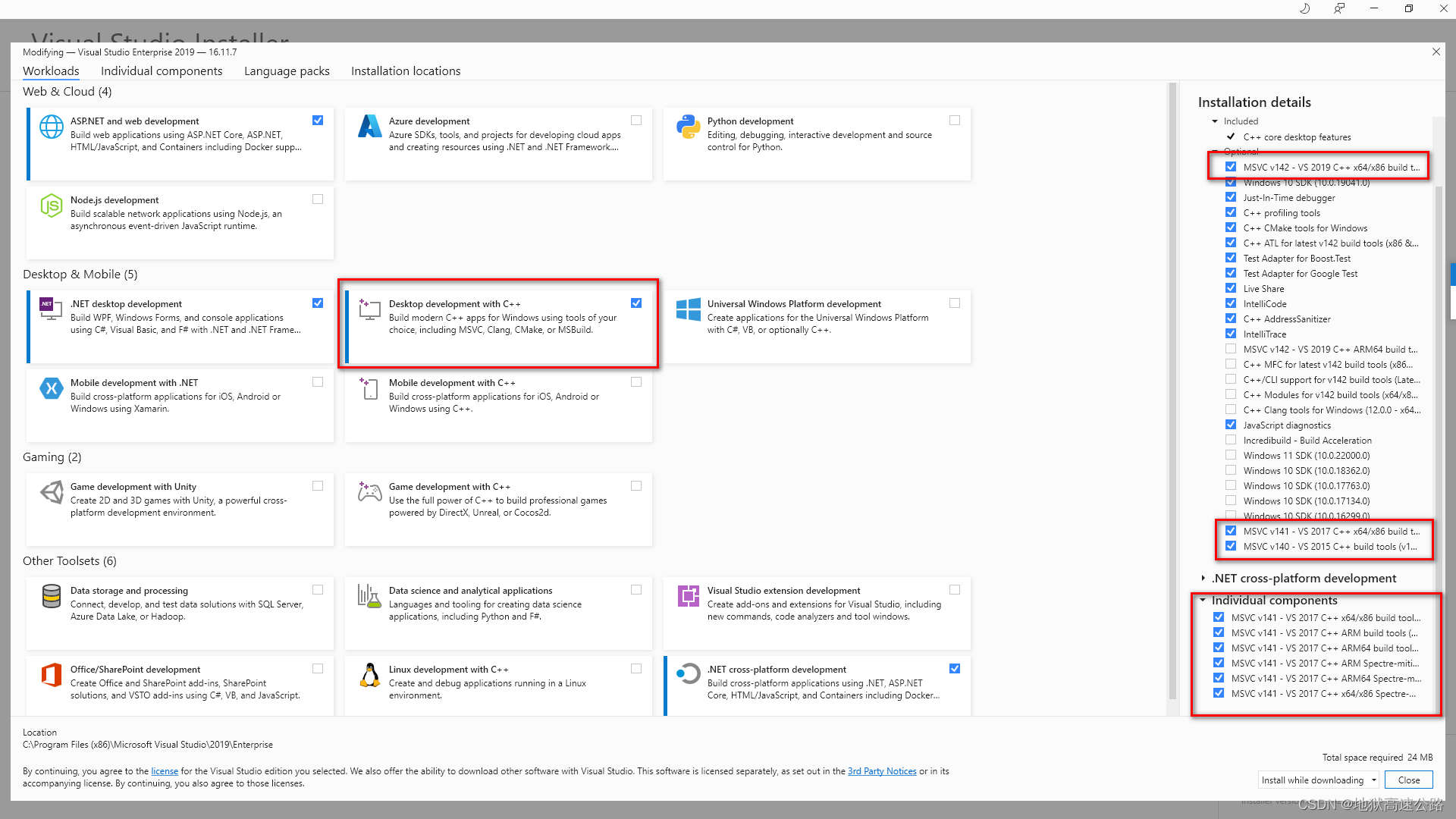Click the Universal Windows Platform logo icon
Screen dimensions: 1456x819
688,309
